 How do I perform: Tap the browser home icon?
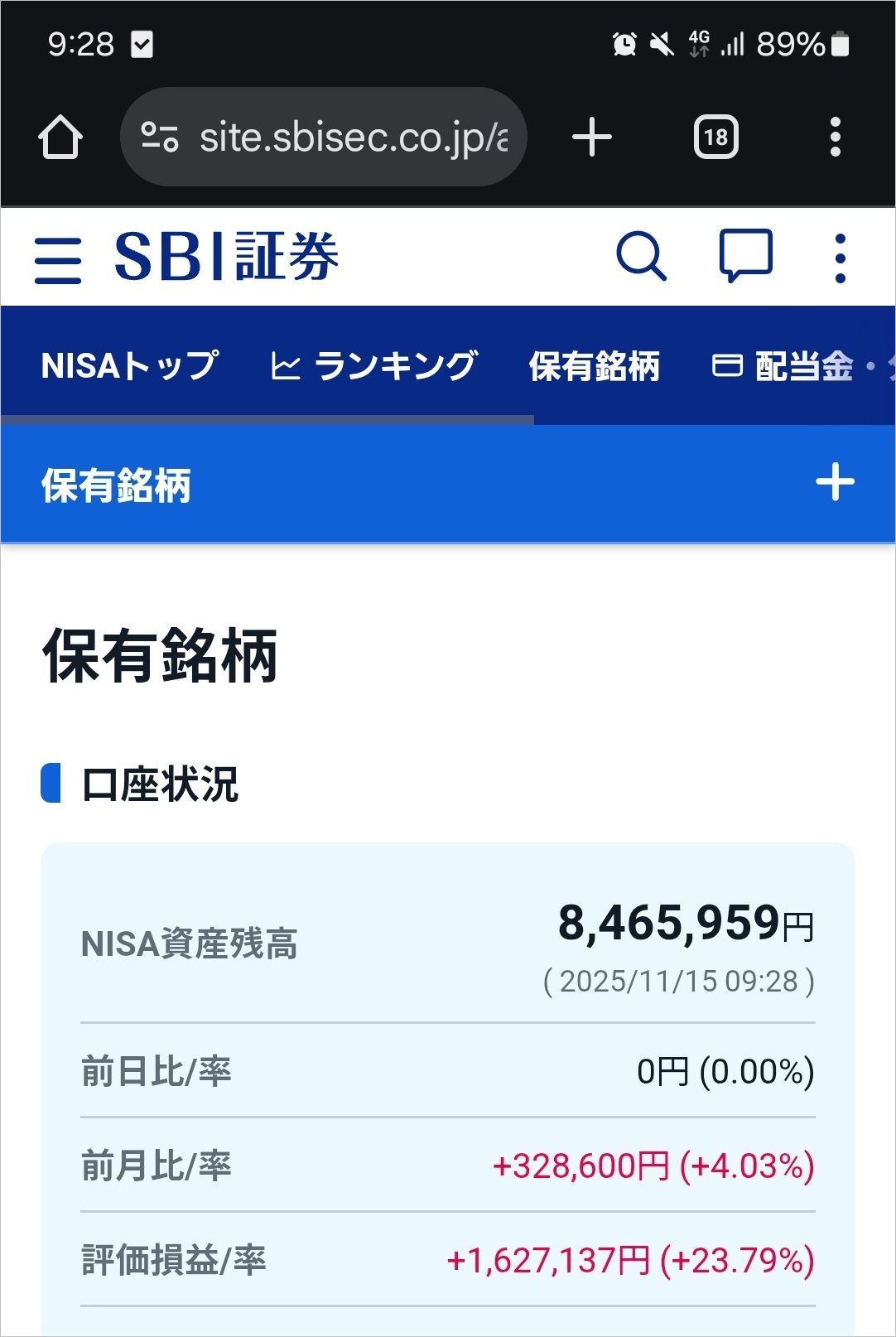pos(60,137)
